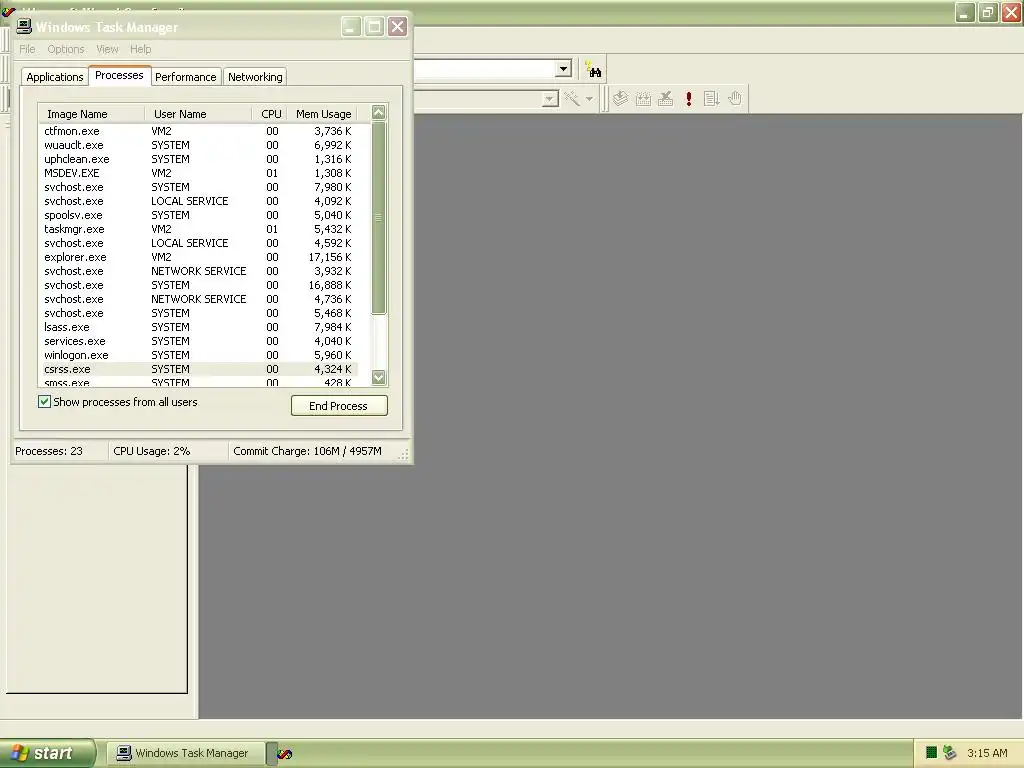1024x768 pixels.
Task: Click the Start button
Action: pyautogui.click(x=47, y=753)
